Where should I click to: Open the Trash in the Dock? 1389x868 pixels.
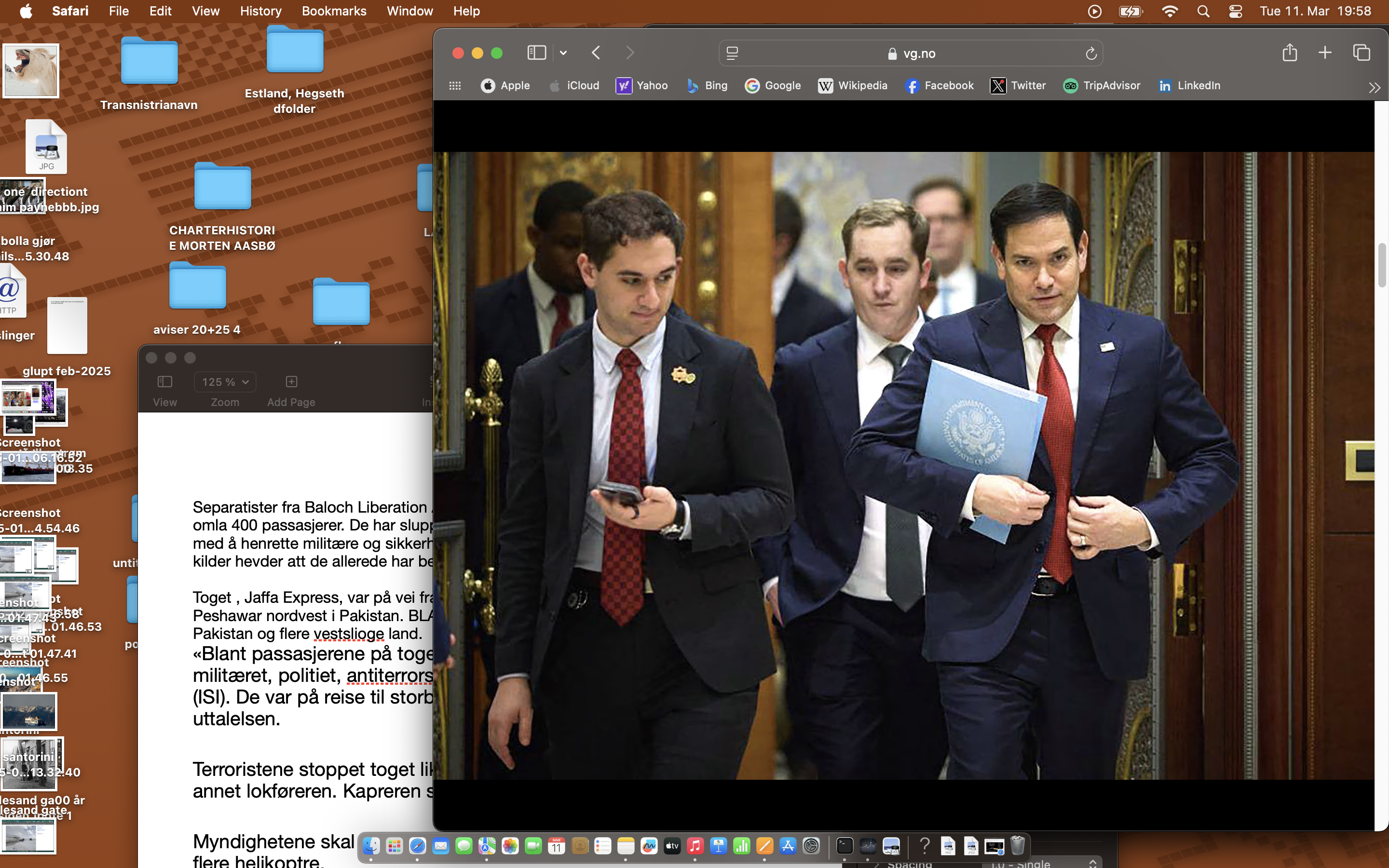click(1017, 846)
